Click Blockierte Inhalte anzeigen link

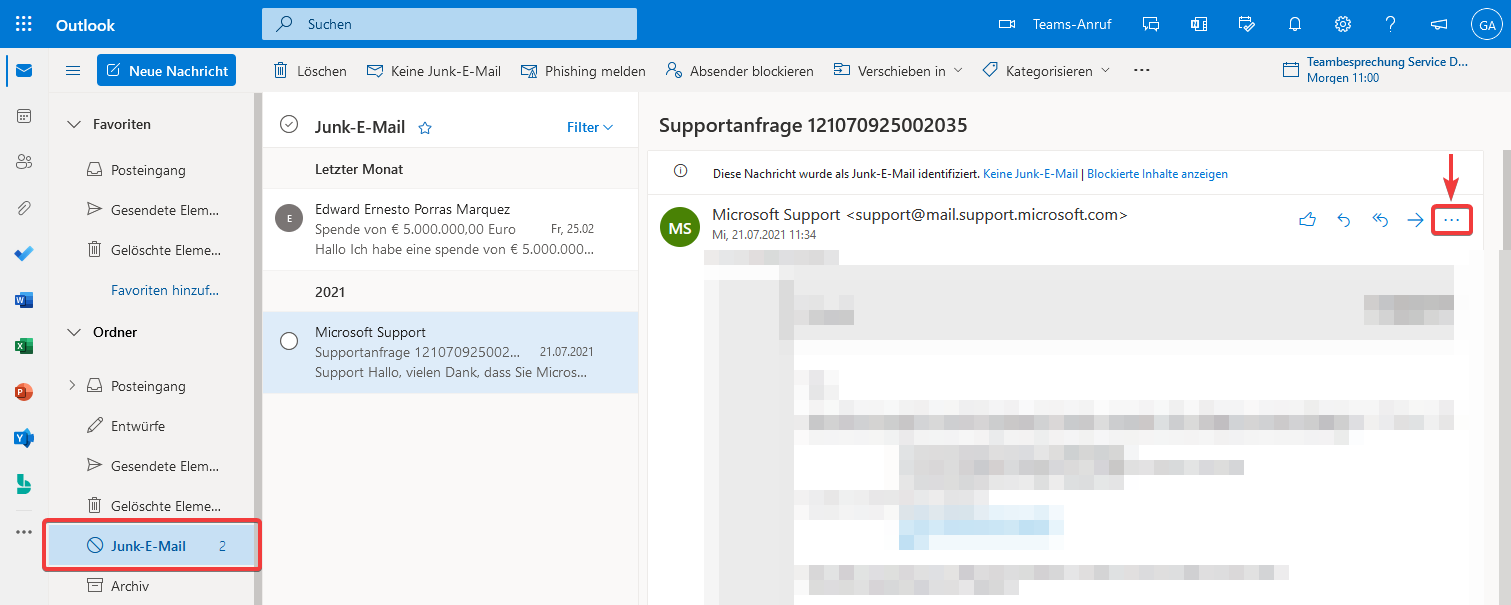coord(1157,174)
